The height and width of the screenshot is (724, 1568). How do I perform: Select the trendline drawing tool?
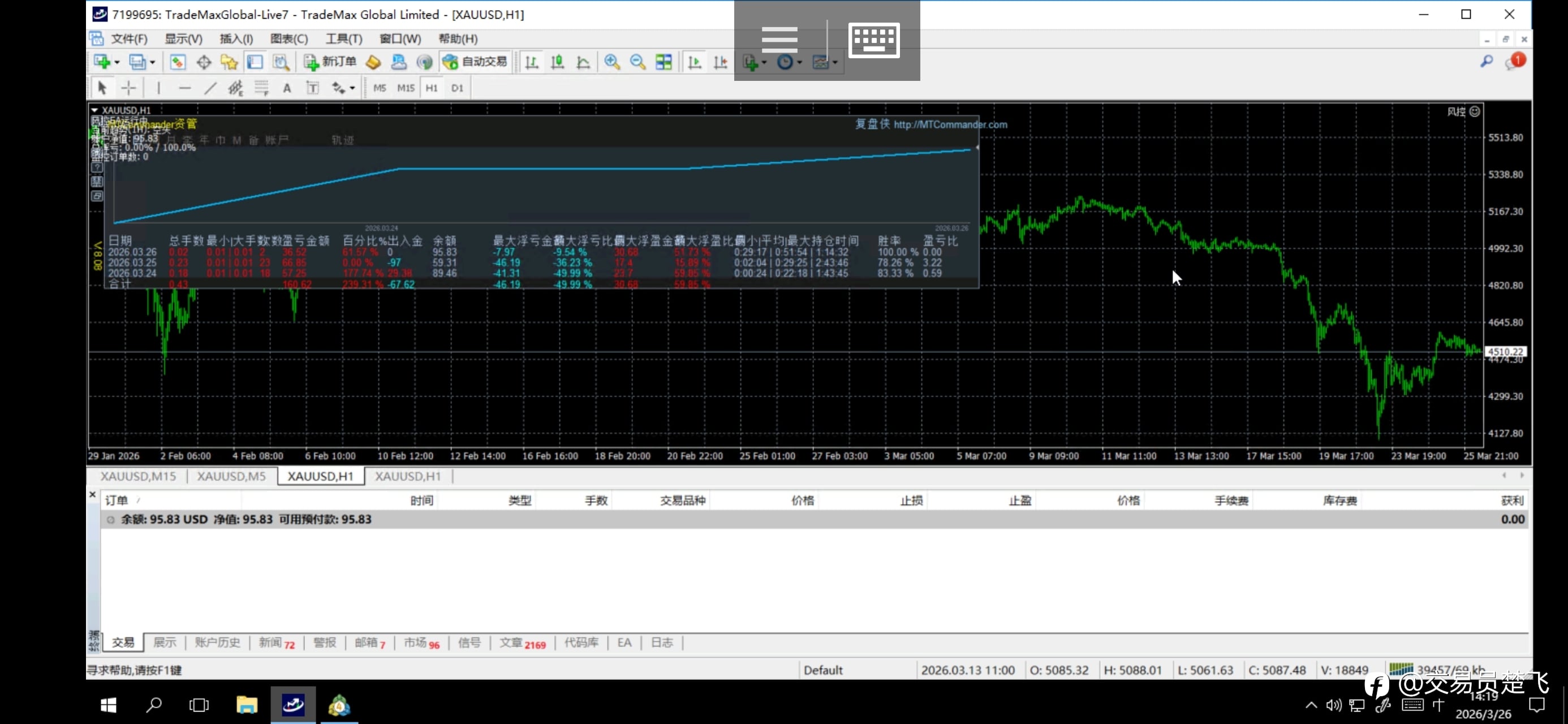coord(210,88)
